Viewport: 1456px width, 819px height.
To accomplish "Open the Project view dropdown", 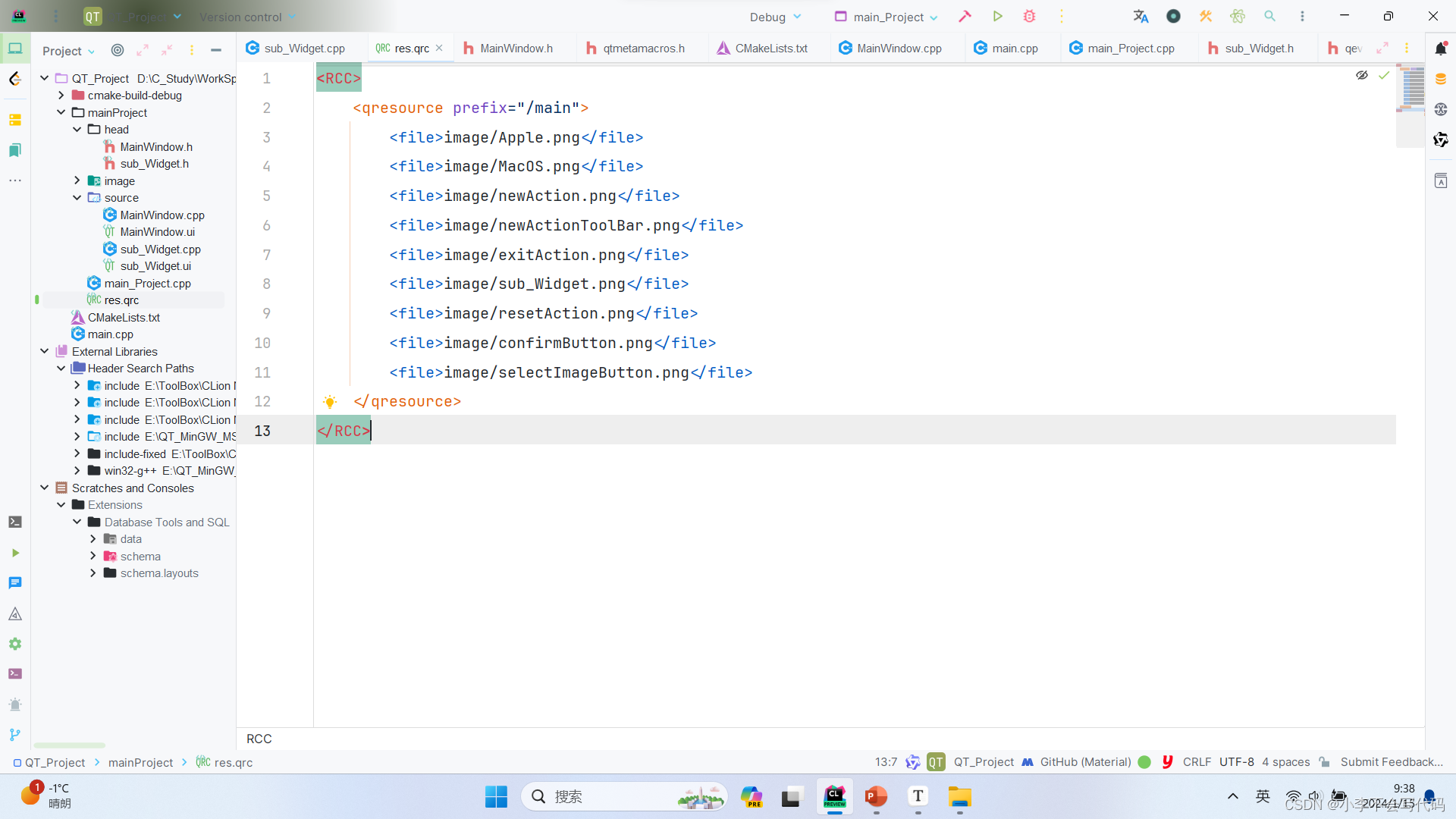I will coord(68,51).
